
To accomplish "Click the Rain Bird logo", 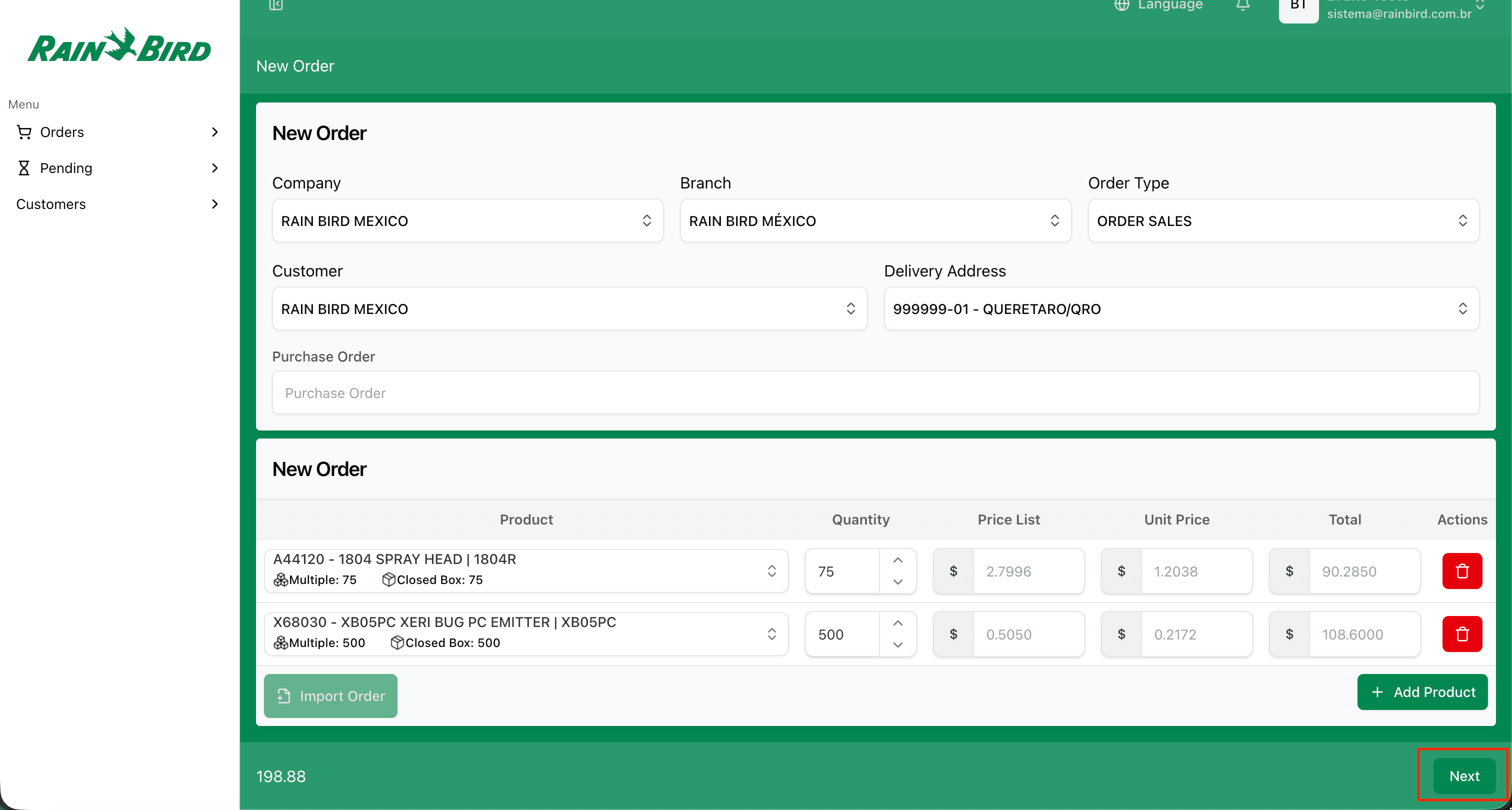I will [119, 46].
